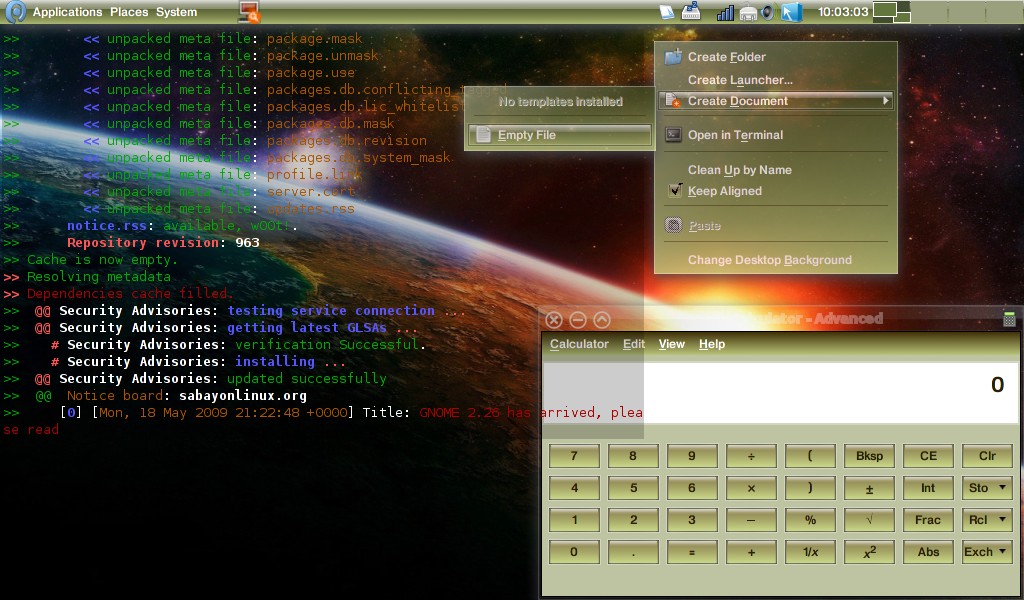This screenshot has height=600, width=1024.
Task: Choose Clean Up by Name
Action: pyautogui.click(x=776, y=170)
